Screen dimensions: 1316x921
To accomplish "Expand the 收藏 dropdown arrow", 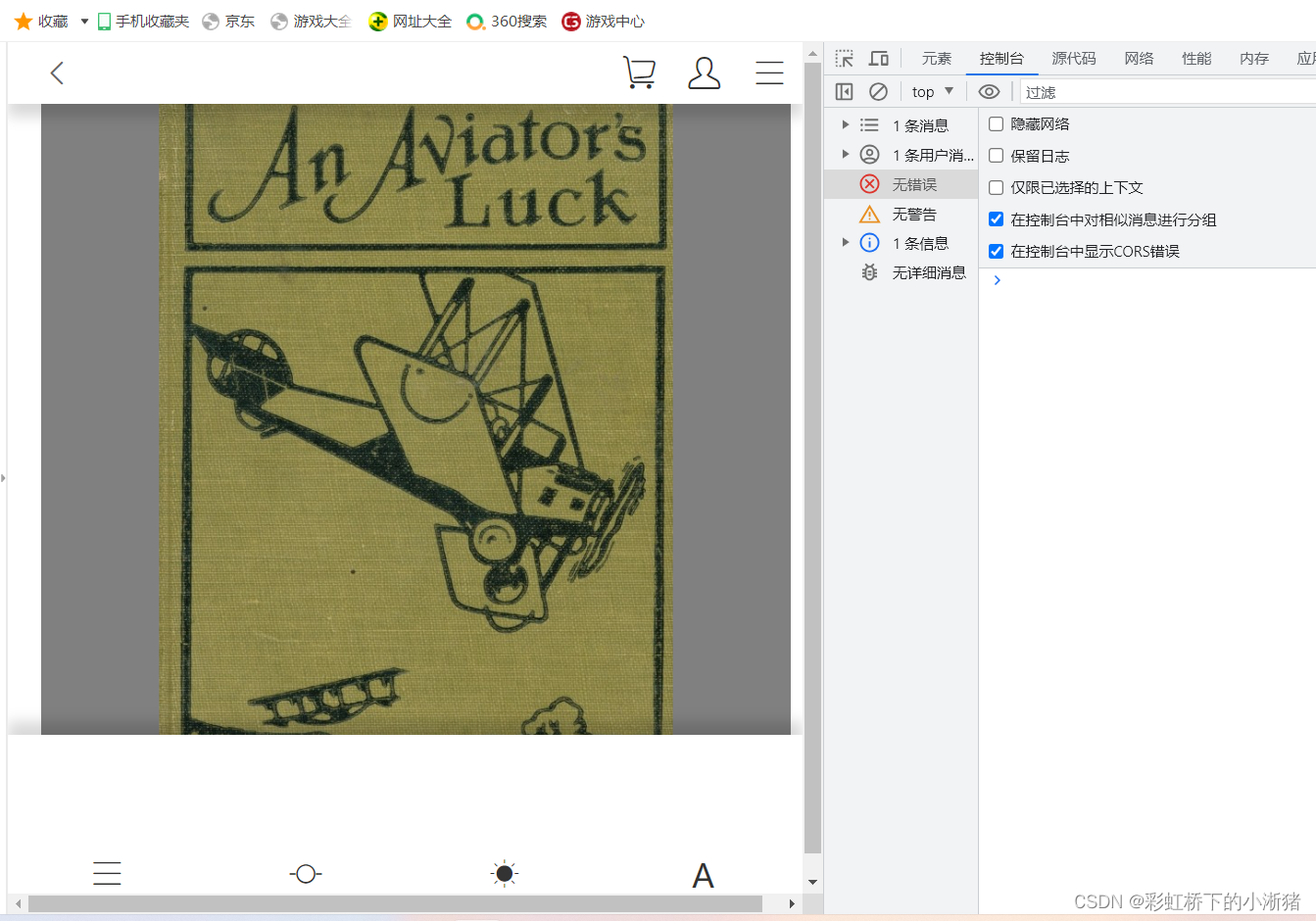I will coord(84,22).
